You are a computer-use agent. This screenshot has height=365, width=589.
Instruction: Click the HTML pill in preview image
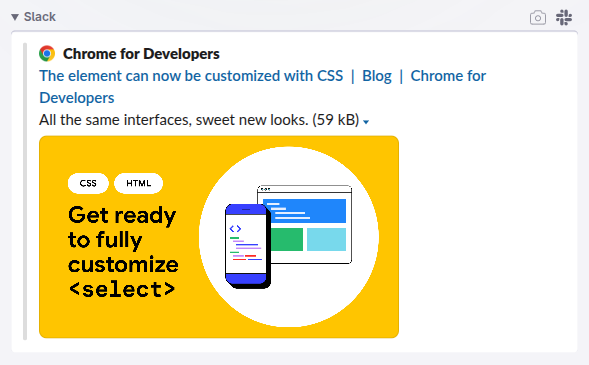pyautogui.click(x=139, y=183)
